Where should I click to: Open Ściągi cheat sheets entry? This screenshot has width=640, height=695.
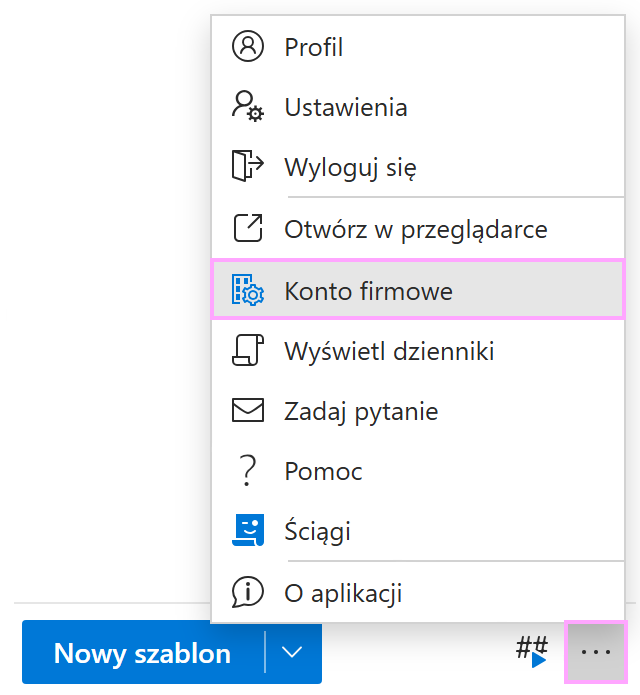click(x=418, y=531)
